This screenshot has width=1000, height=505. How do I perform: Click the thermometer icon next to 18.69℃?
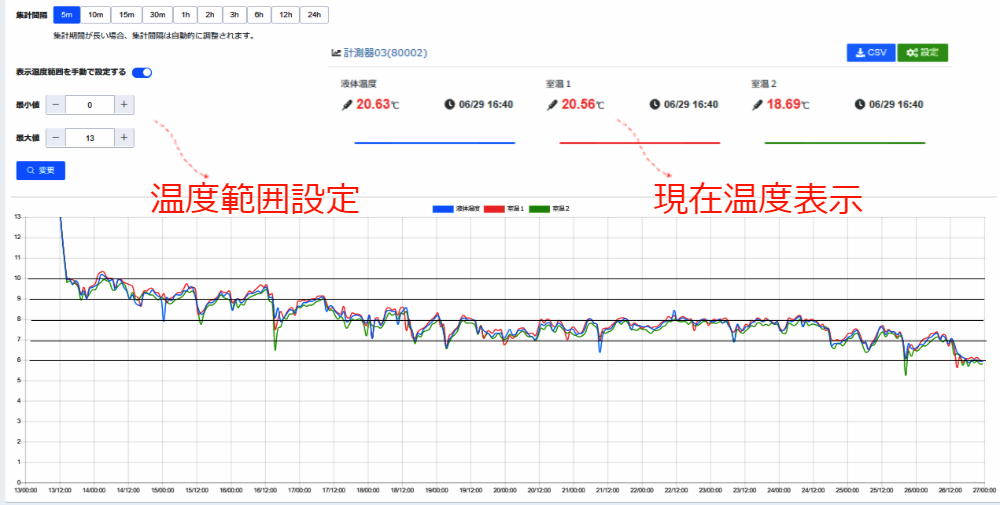(759, 104)
